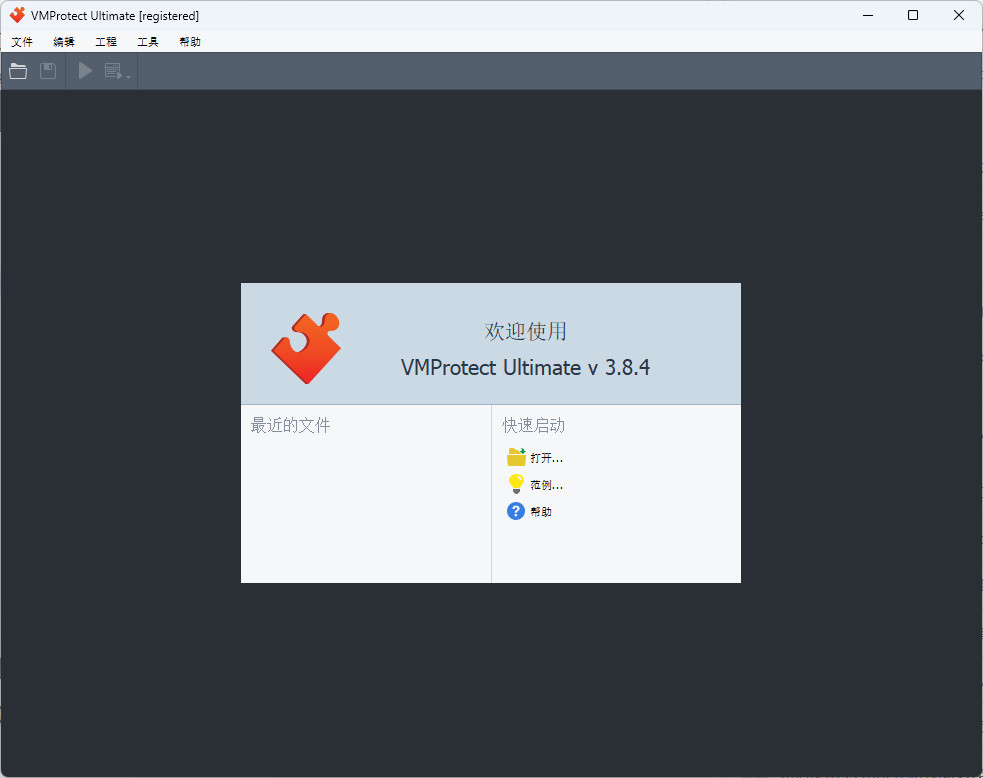The image size is (983, 778).
Task: Click the compile play toolbar icon
Action: tap(85, 71)
